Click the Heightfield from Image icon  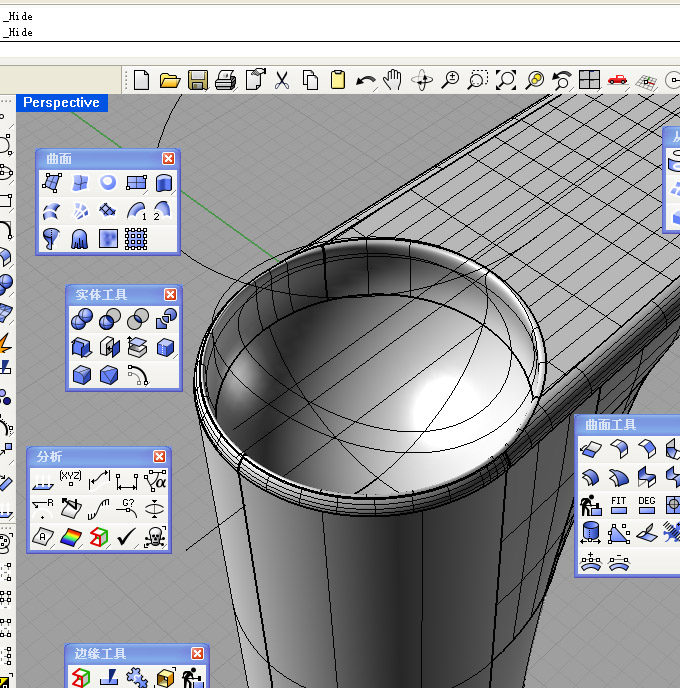108,239
